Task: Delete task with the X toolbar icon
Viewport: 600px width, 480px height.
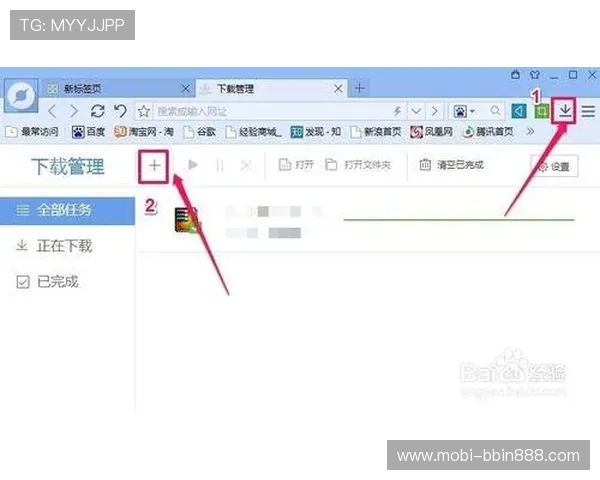Action: (246, 166)
